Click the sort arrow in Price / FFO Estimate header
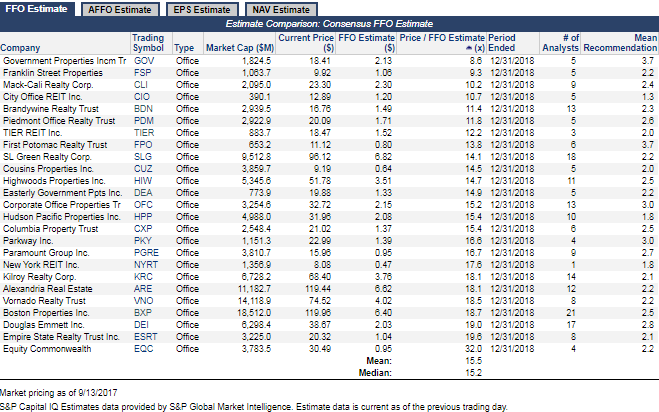Screen dimensions: 659x412 469,48
